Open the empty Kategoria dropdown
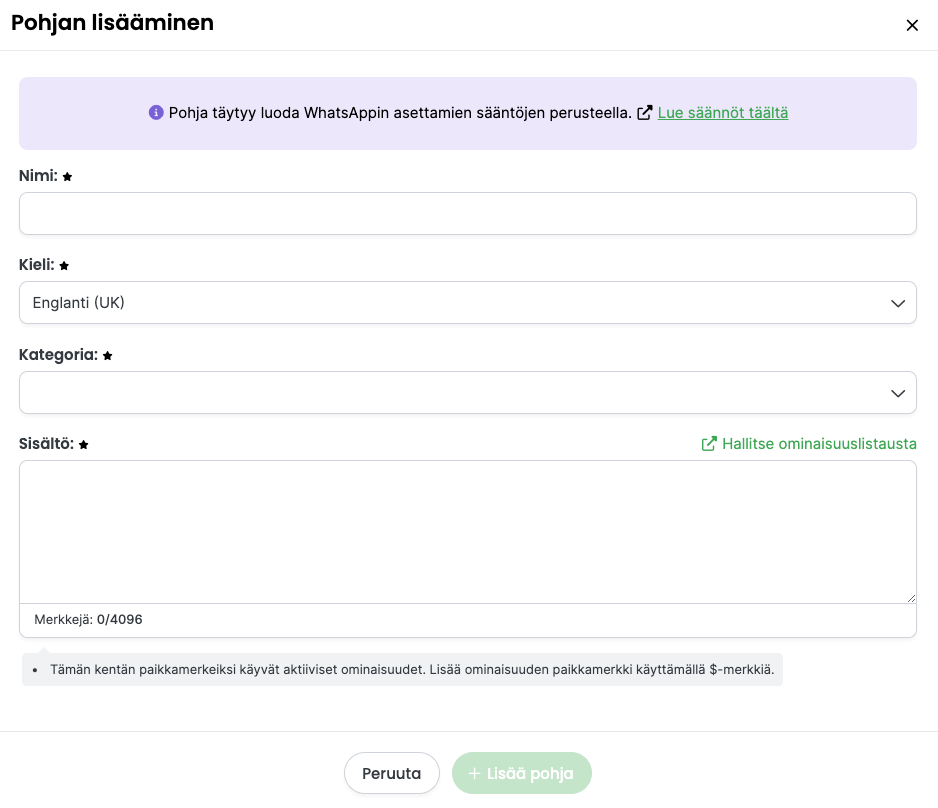This screenshot has height=808, width=938. coord(468,392)
